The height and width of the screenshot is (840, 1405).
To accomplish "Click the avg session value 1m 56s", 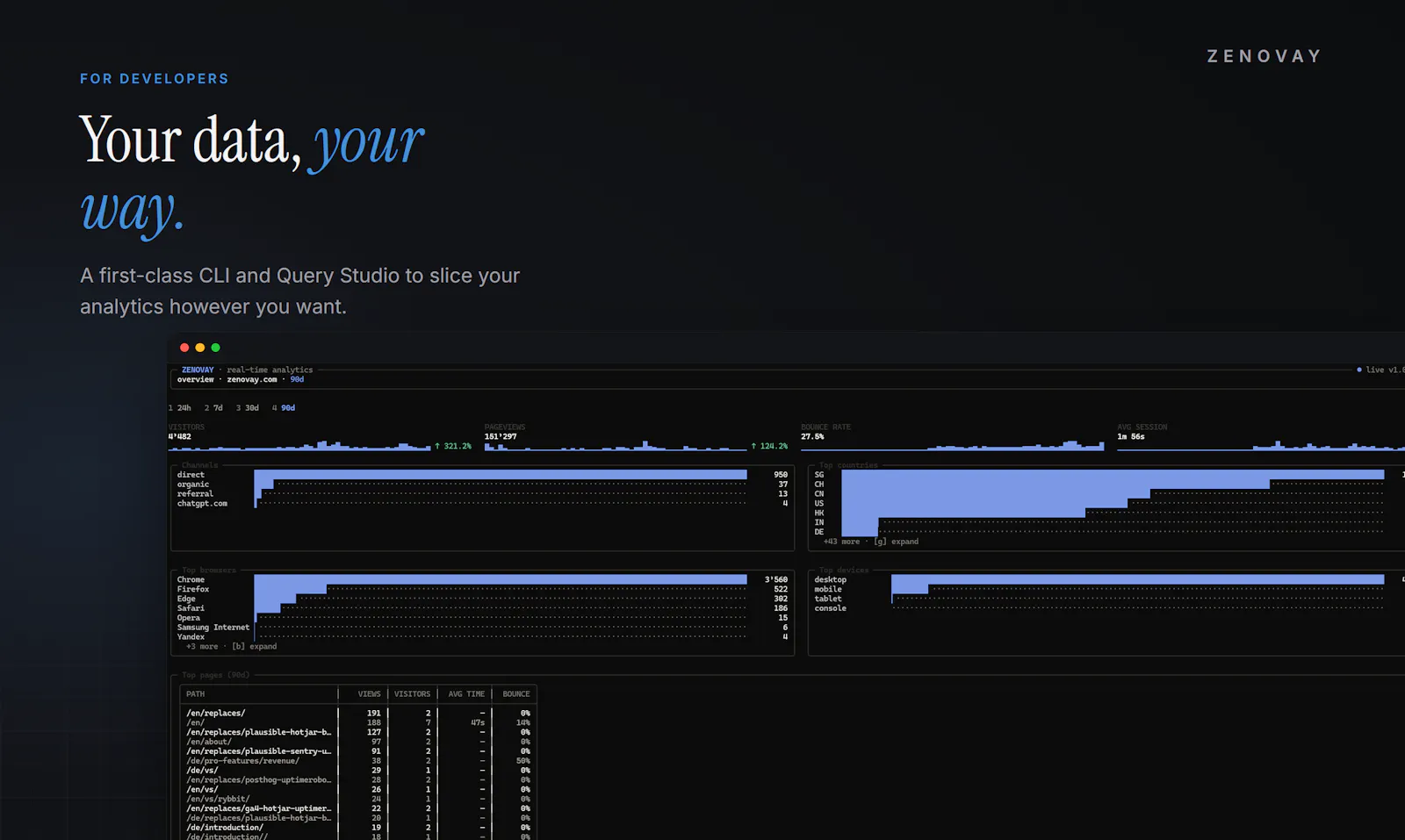I will click(x=1131, y=437).
